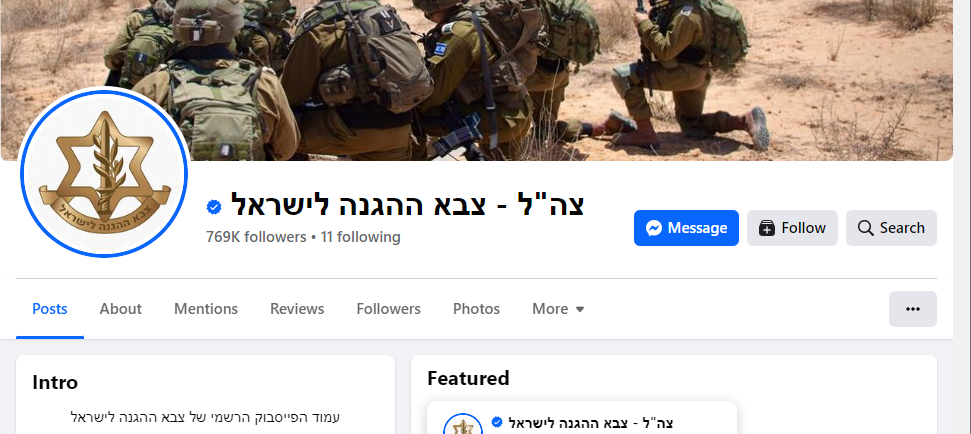Open the Followers tab

388,309
